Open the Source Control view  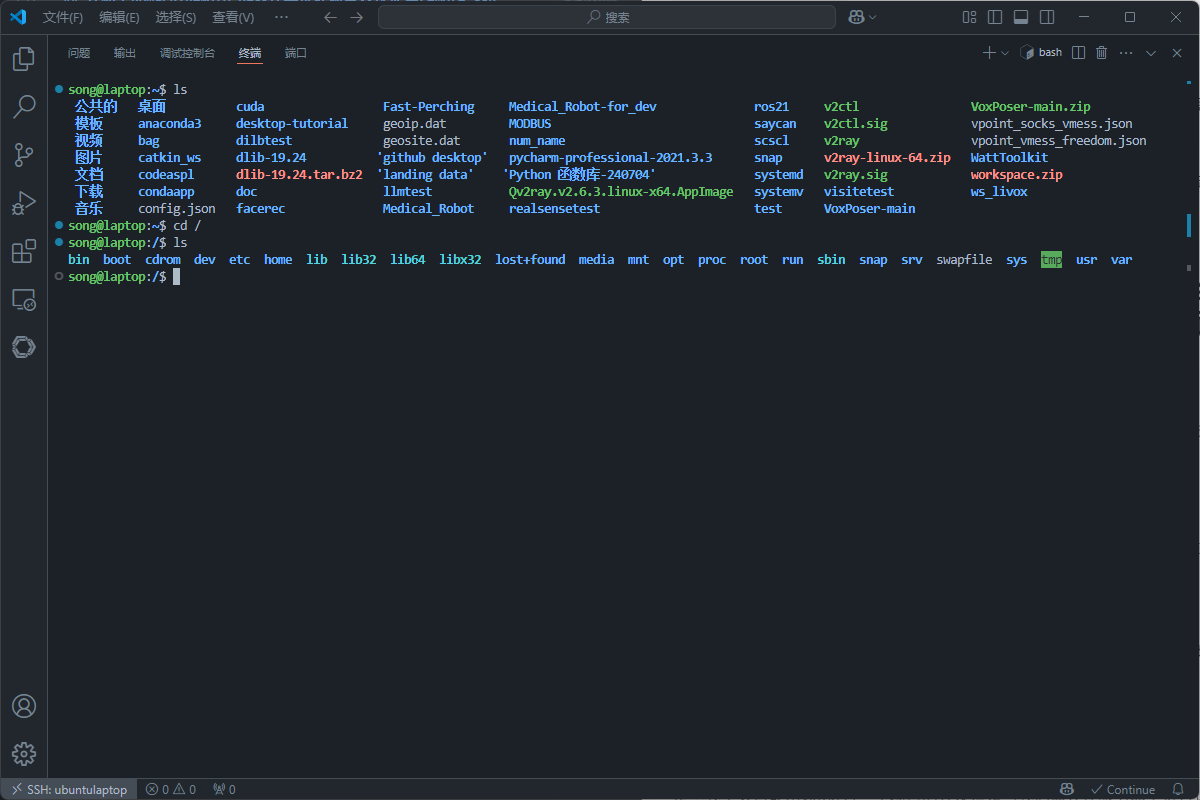coord(24,154)
